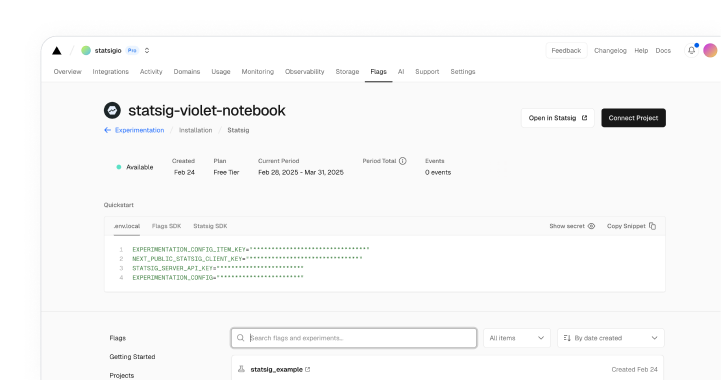Viewport: 721px width, 380px height.
Task: Open the user profile avatar
Action: click(x=710, y=51)
